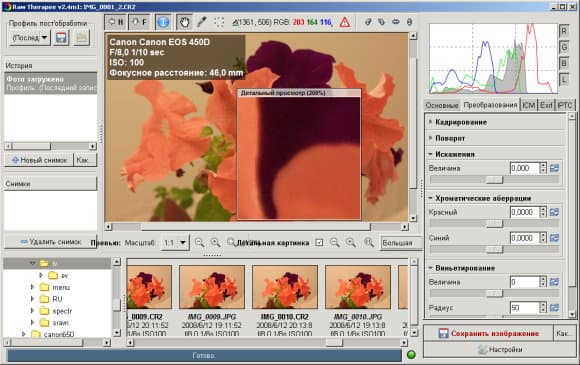This screenshot has width=580, height=365.
Task: Zoom out the detailed picture view
Action: coord(335,243)
